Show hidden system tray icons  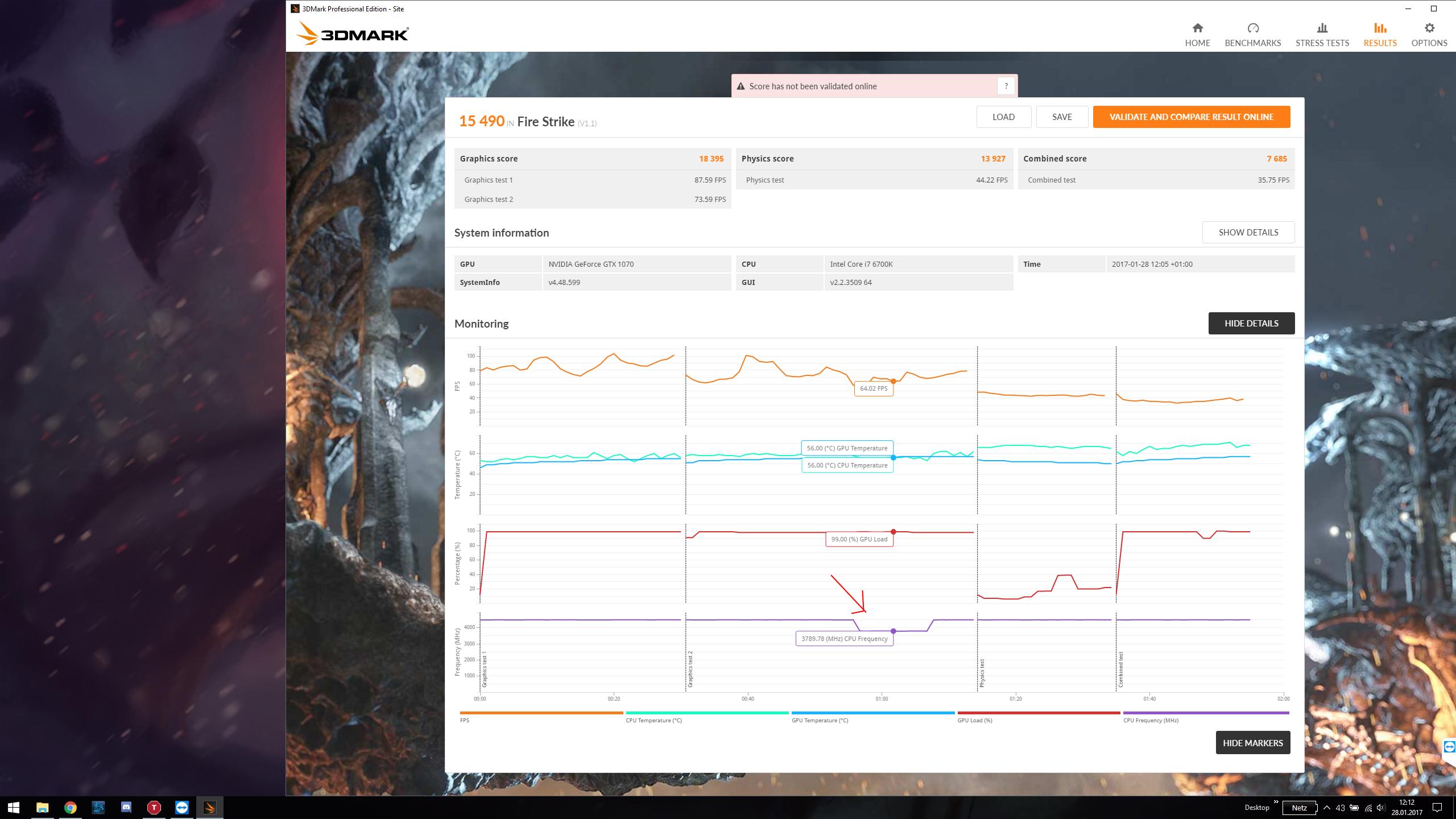click(1326, 808)
